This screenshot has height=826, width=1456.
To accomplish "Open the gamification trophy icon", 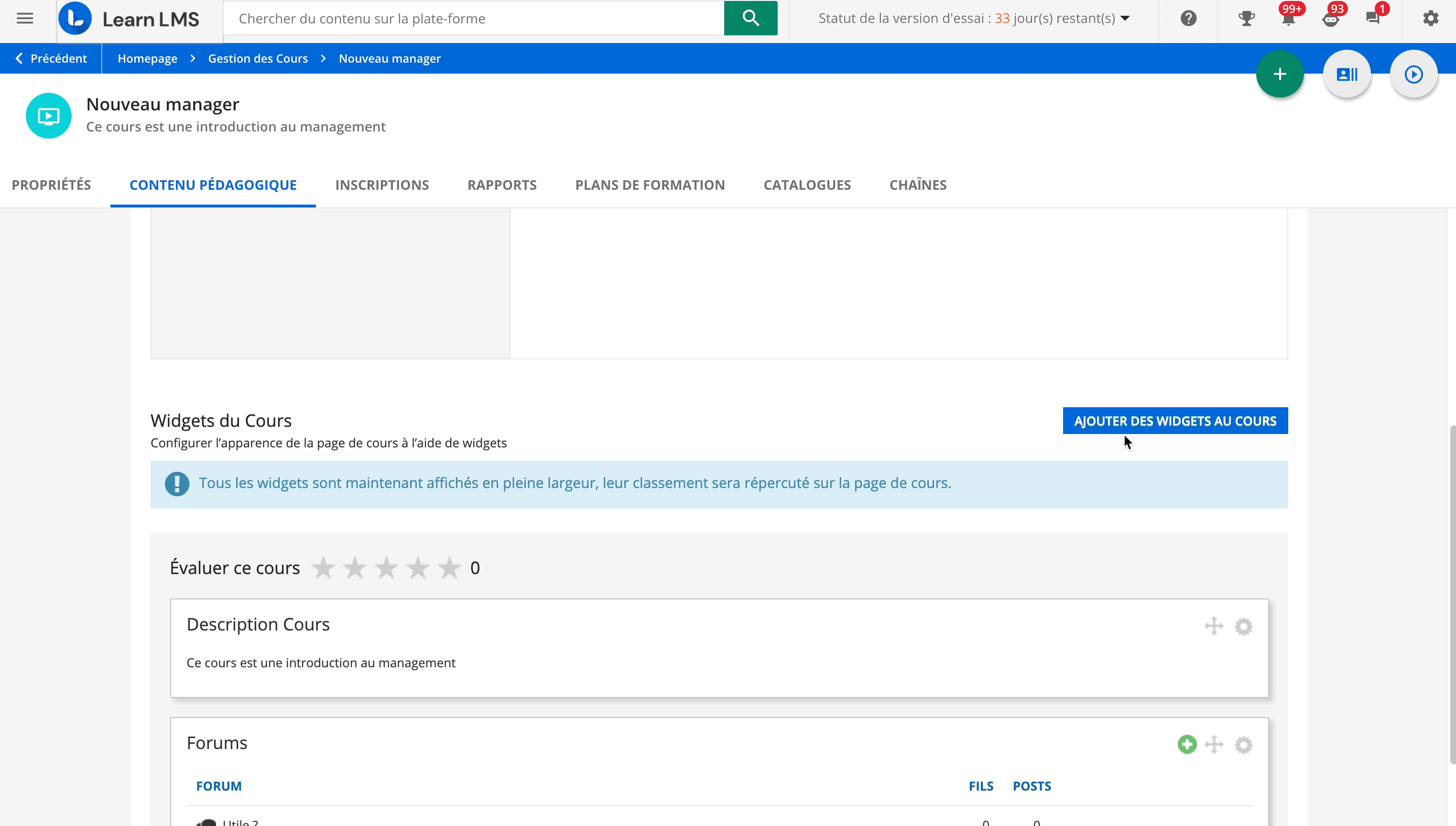I will point(1246,18).
